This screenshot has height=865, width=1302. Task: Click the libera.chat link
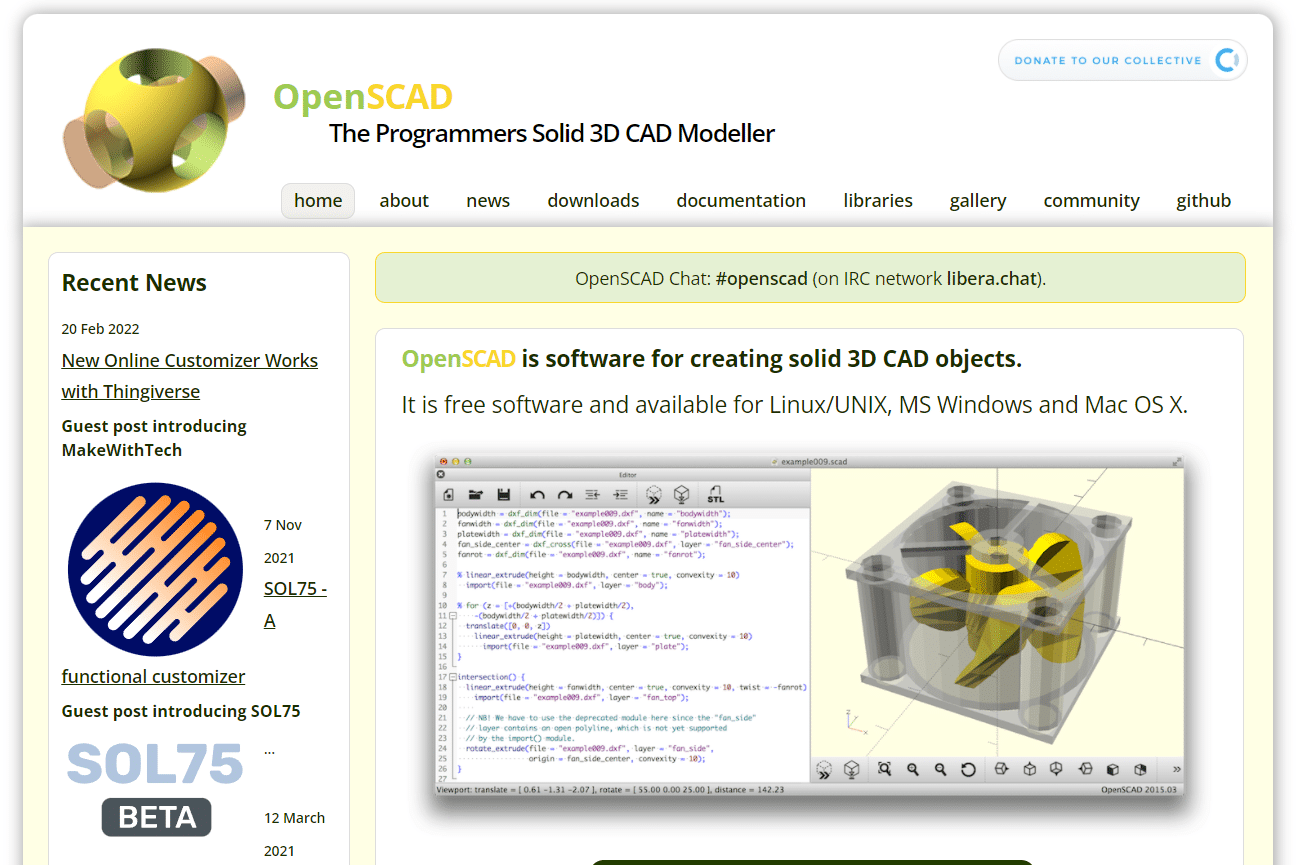click(x=992, y=278)
